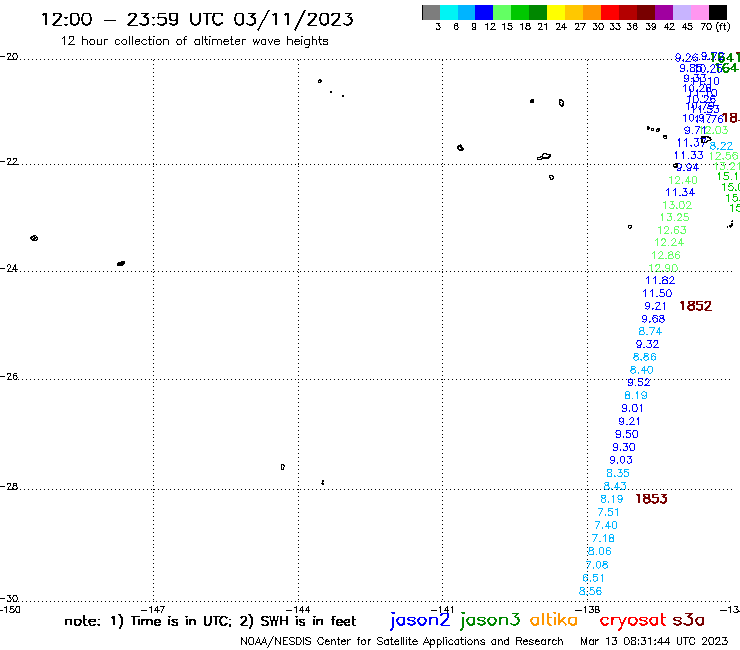The width and height of the screenshot is (740, 650).
Task: Click the 12.24 wave height value
Action: [669, 243]
